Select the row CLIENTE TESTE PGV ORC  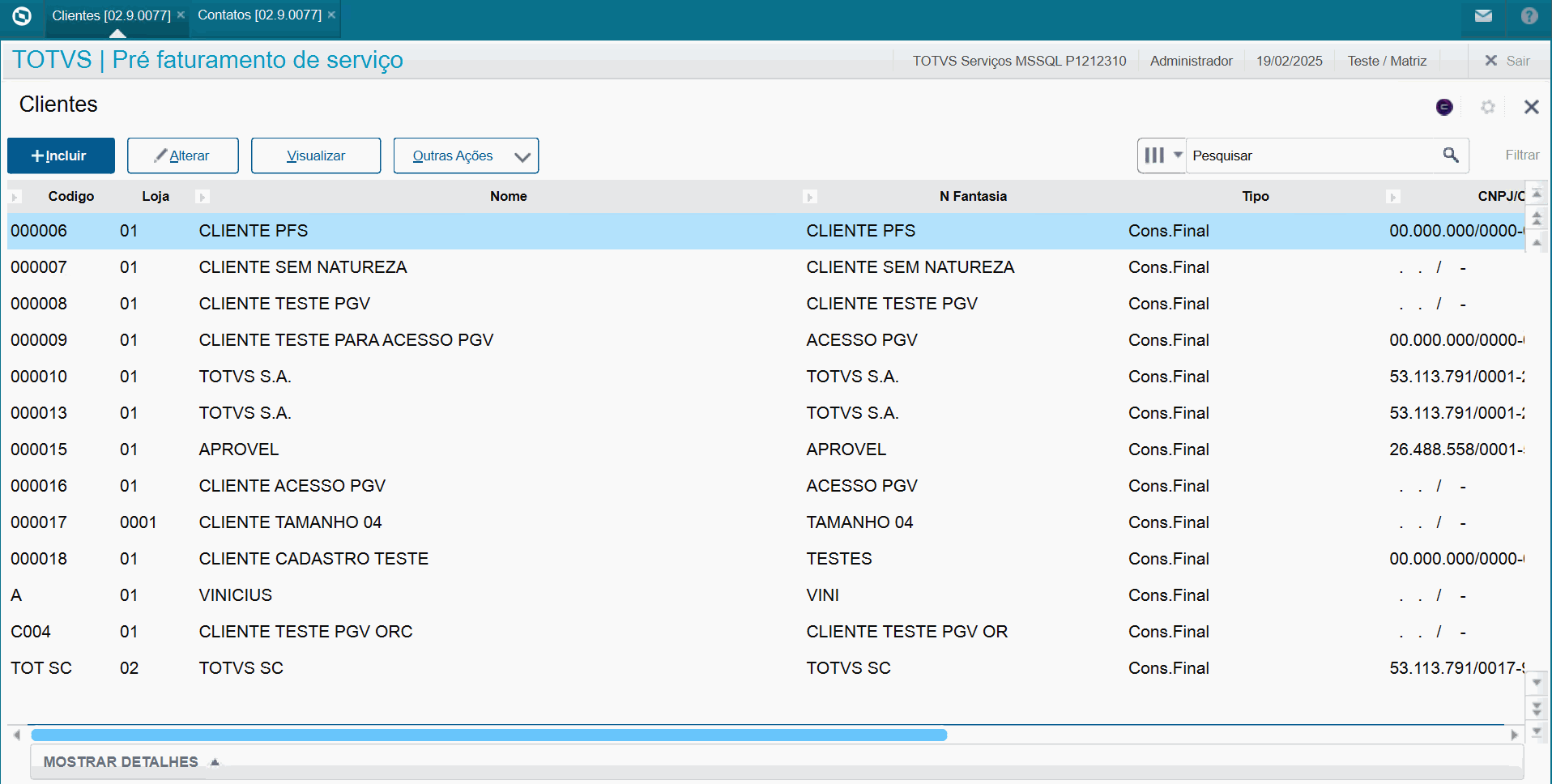766,632
